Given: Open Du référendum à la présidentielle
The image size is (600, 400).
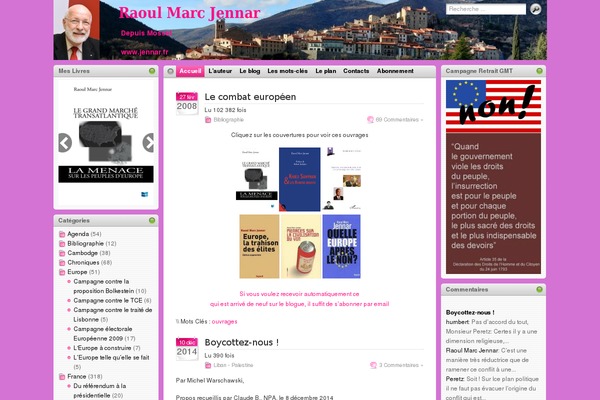Looking at the screenshot, I should [99, 391].
